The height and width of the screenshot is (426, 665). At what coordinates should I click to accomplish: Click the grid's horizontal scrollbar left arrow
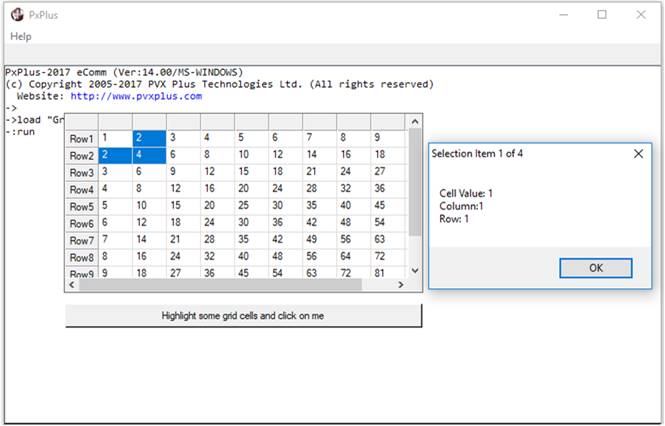coord(73,285)
